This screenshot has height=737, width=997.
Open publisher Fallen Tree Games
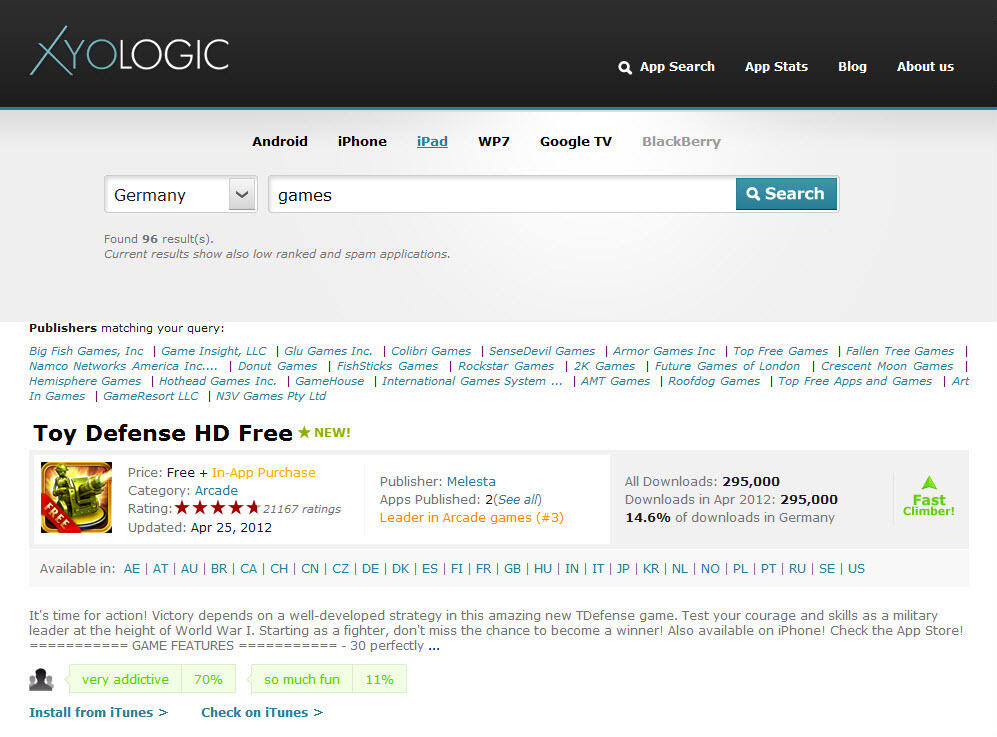pos(900,351)
